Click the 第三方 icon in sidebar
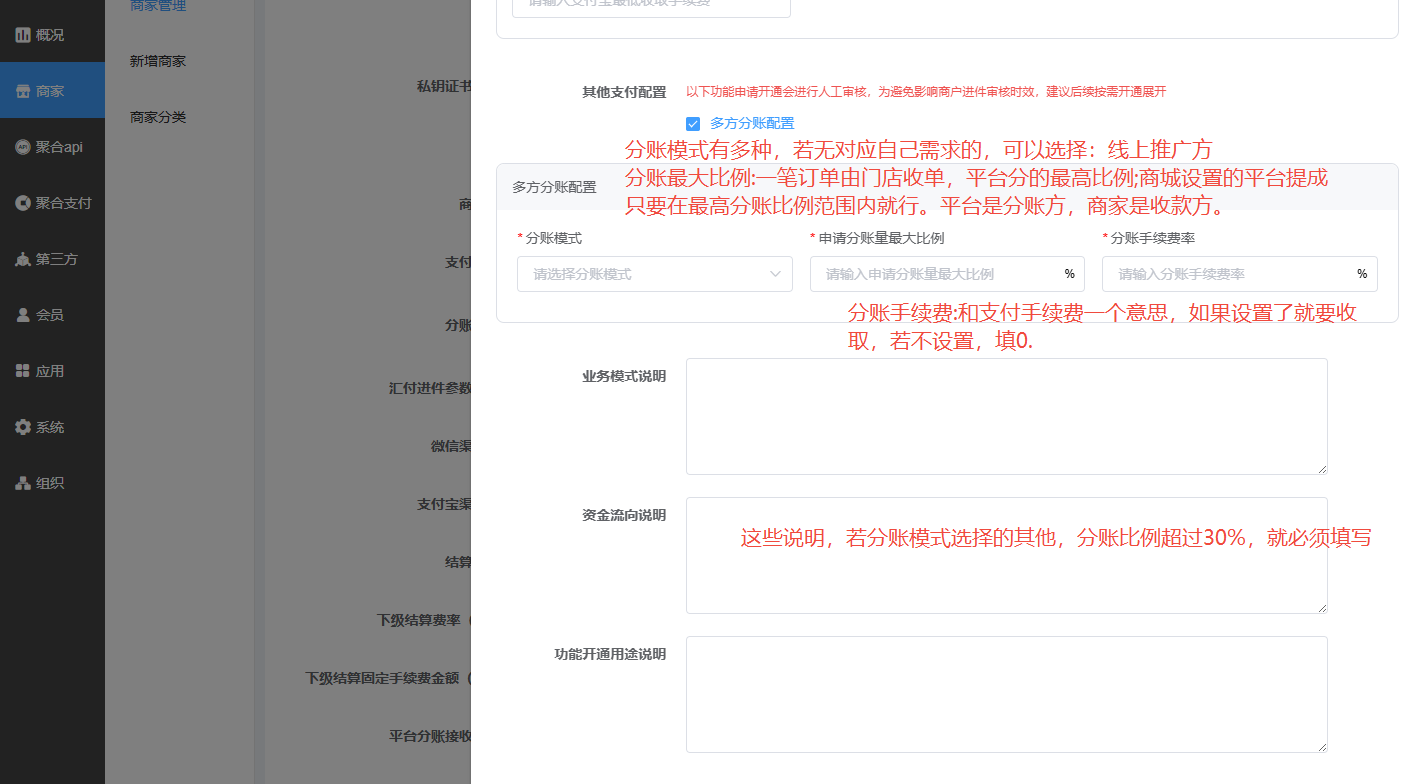 23,259
